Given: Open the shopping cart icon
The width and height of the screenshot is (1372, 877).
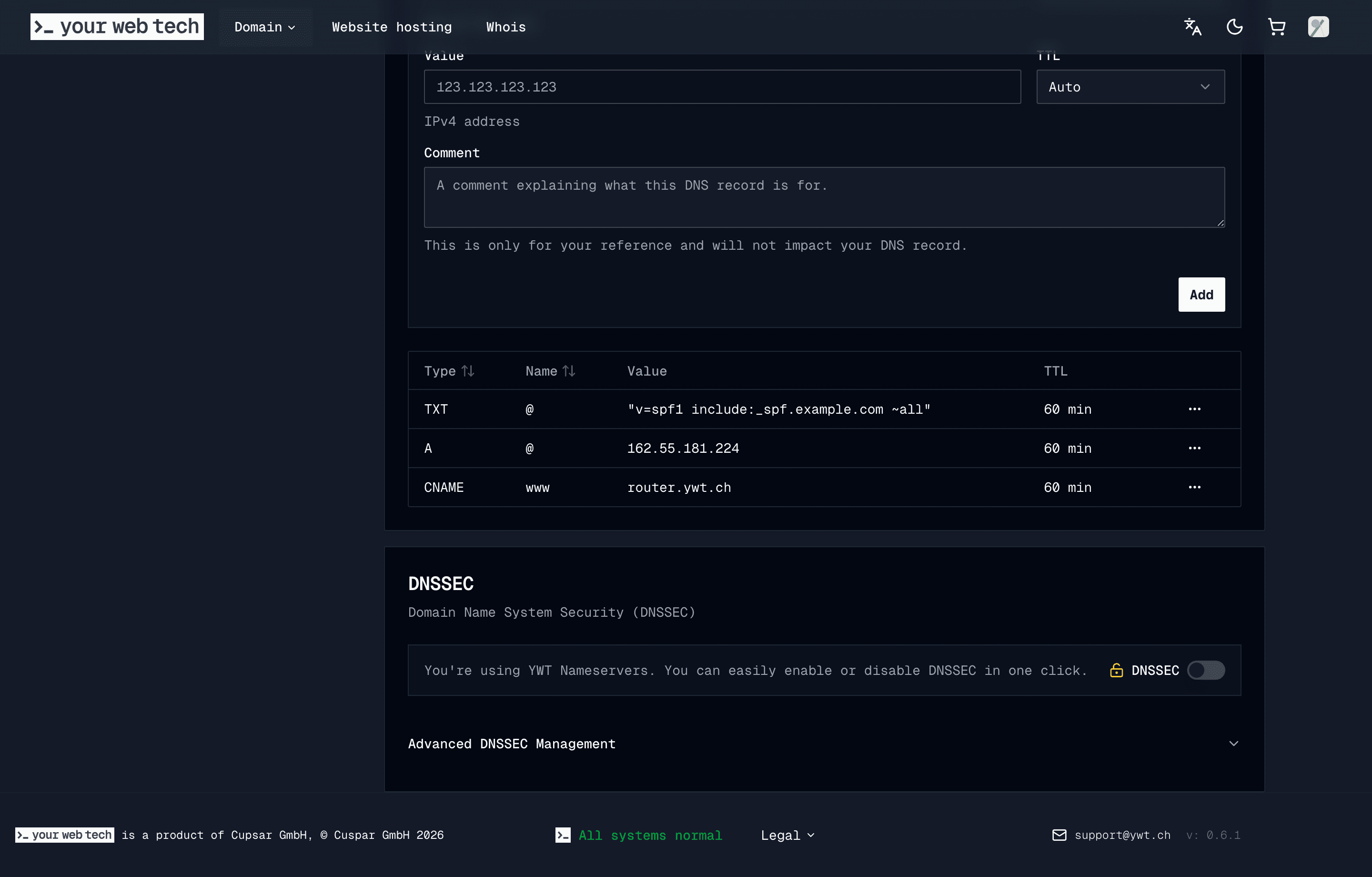Looking at the screenshot, I should tap(1276, 27).
